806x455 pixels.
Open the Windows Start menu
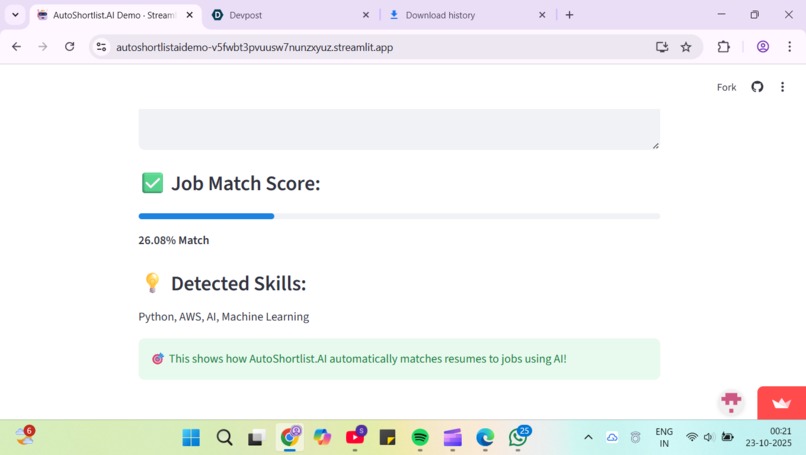pos(191,438)
